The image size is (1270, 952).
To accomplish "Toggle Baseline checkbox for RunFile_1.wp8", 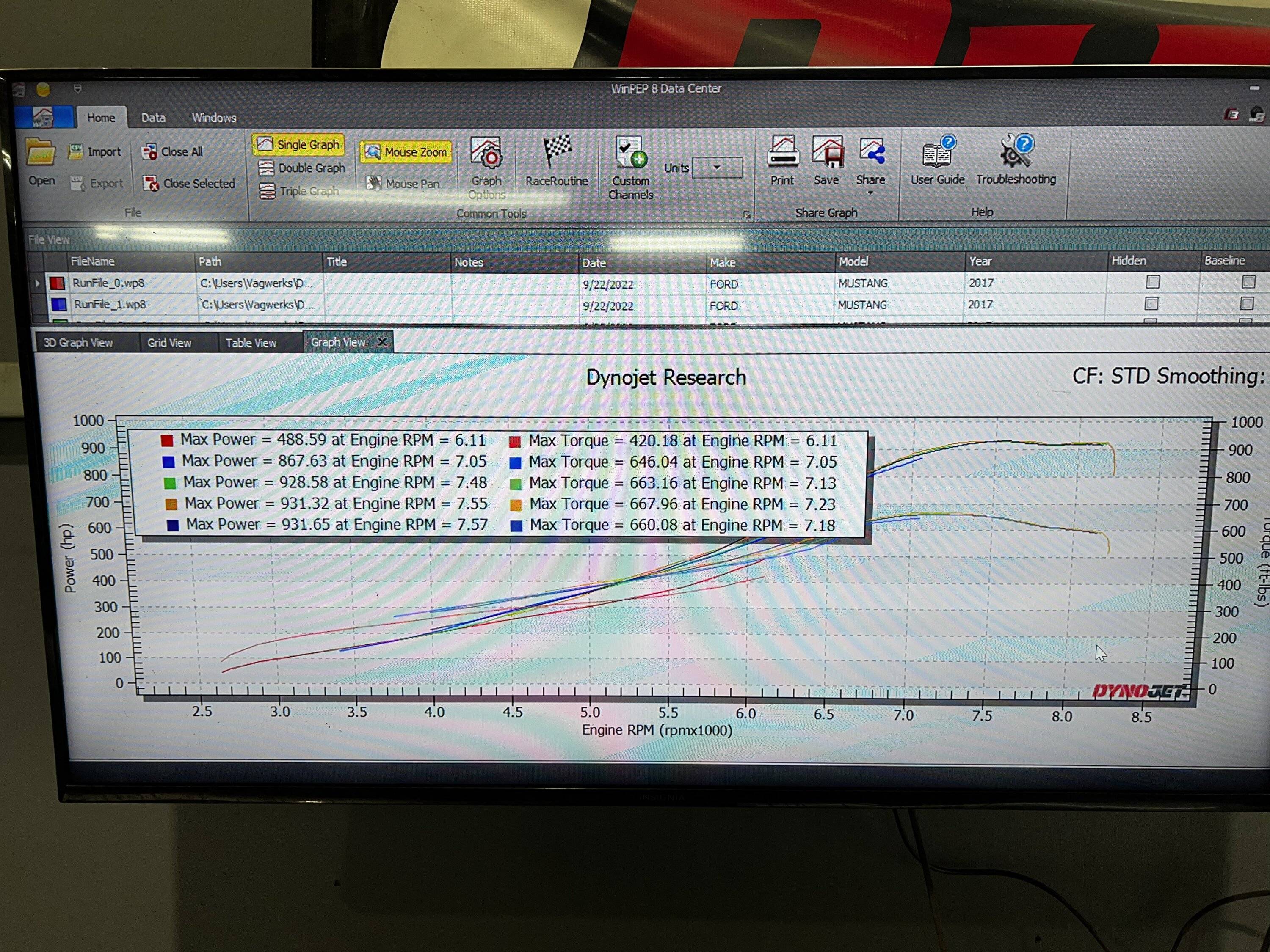I will tap(1247, 303).
